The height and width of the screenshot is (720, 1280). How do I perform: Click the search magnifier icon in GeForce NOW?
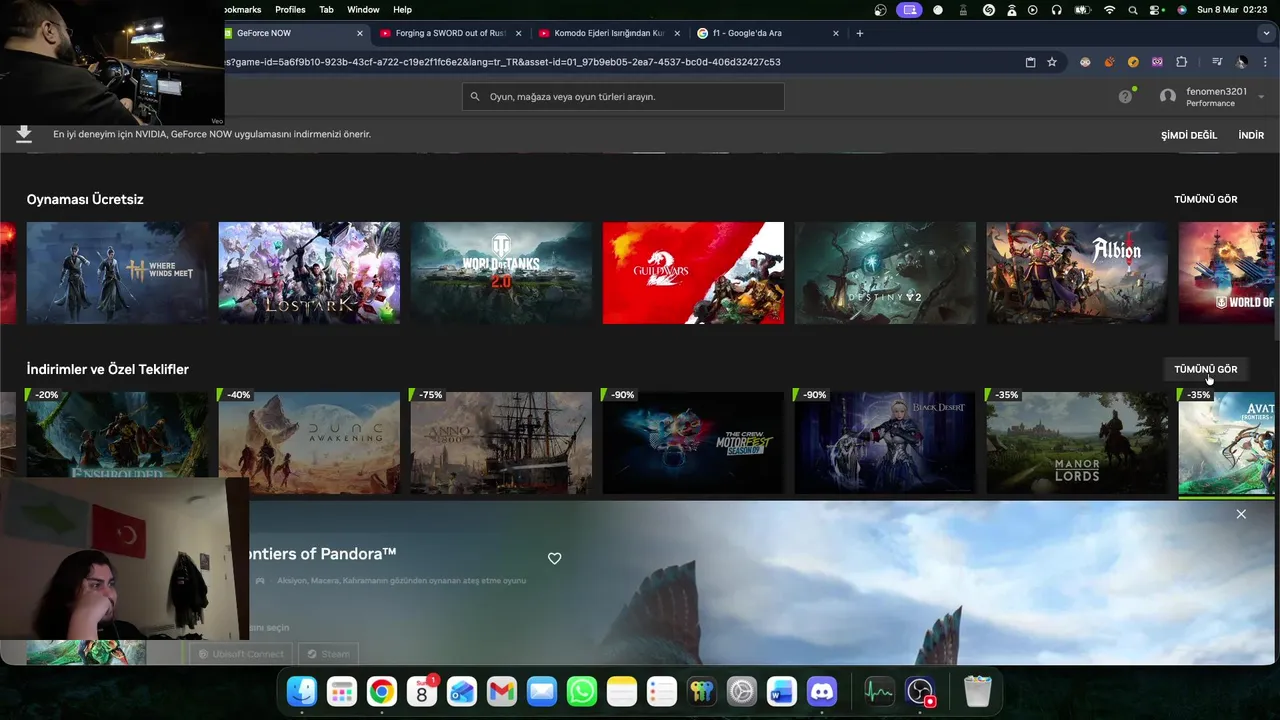tap(477, 97)
